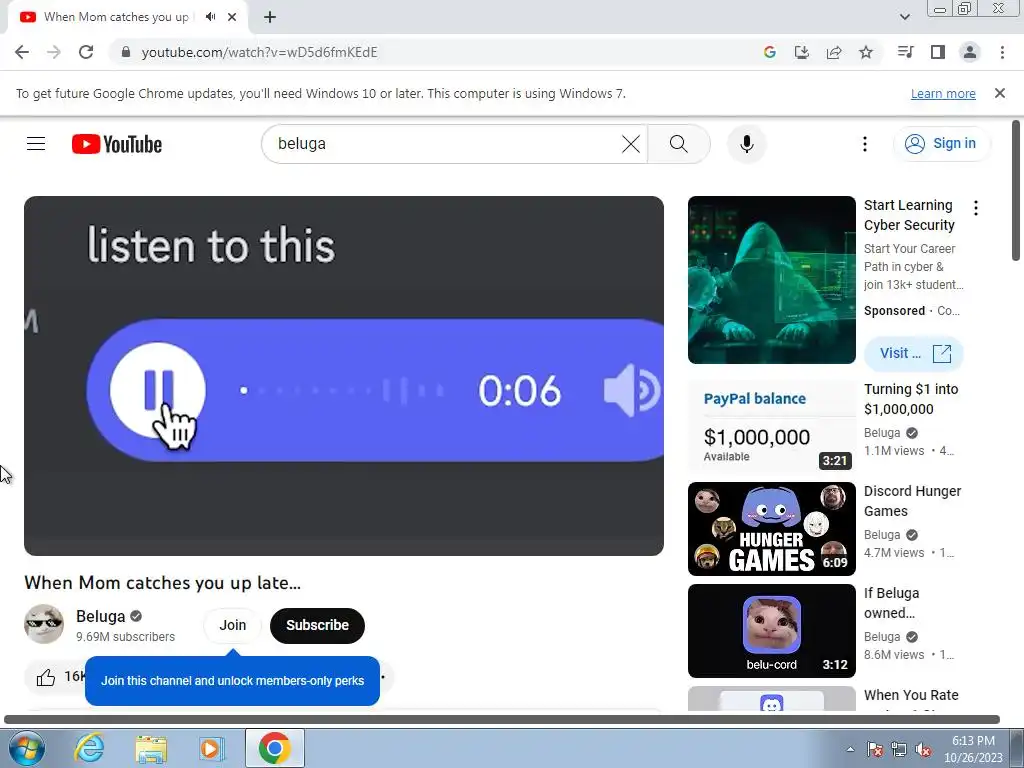
Task: Mute the tab using the speaker icon
Action: tap(210, 17)
